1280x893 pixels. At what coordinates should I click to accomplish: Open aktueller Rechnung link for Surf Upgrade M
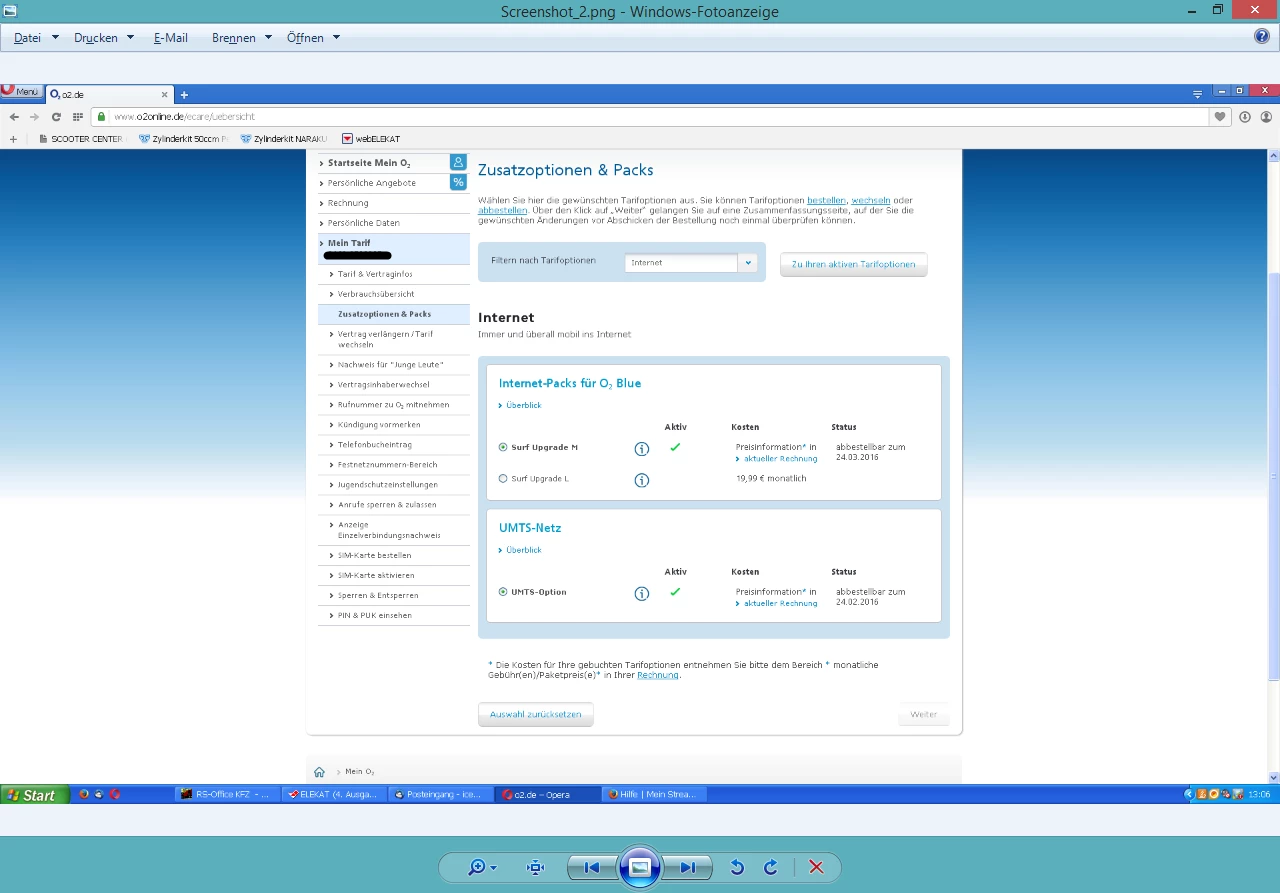[x=780, y=459]
